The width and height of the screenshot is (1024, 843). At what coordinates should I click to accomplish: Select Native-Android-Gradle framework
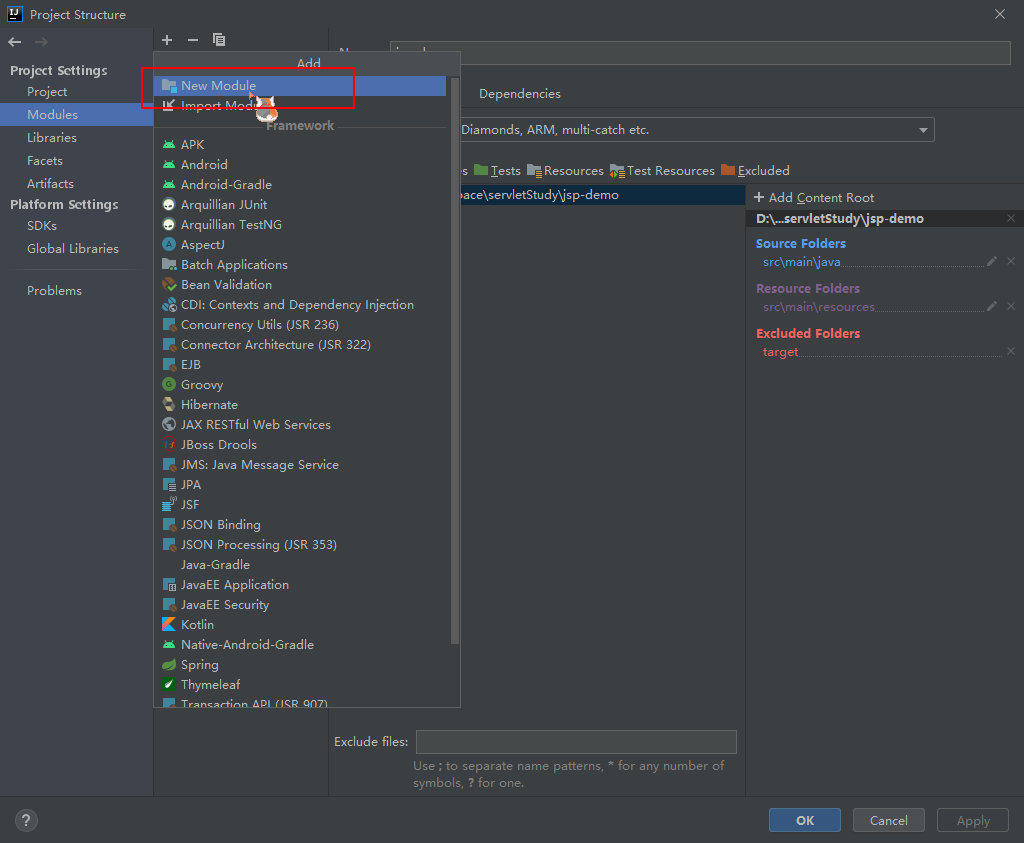click(x=302, y=644)
